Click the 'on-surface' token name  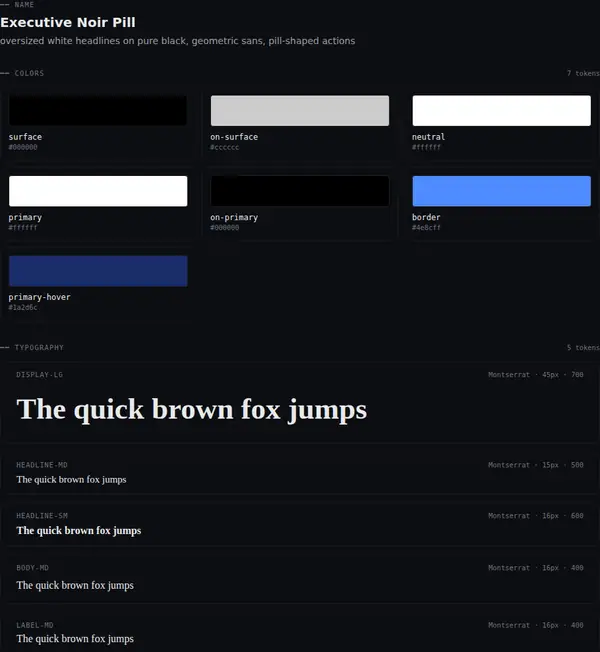[x=234, y=137]
